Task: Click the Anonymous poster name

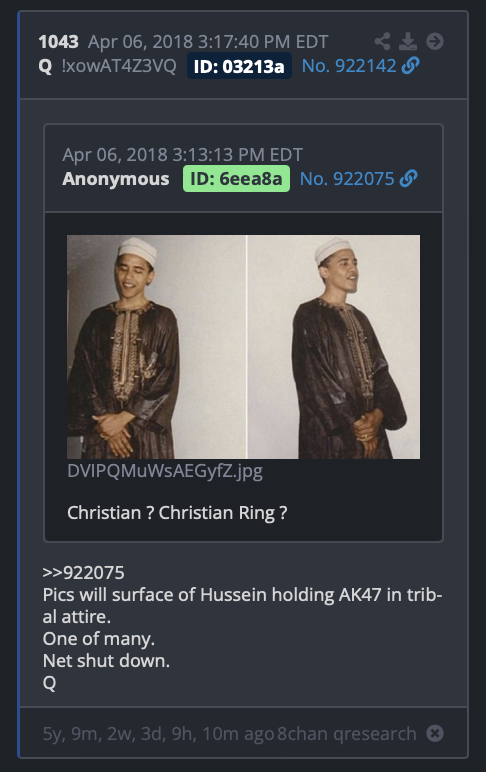Action: pos(116,179)
